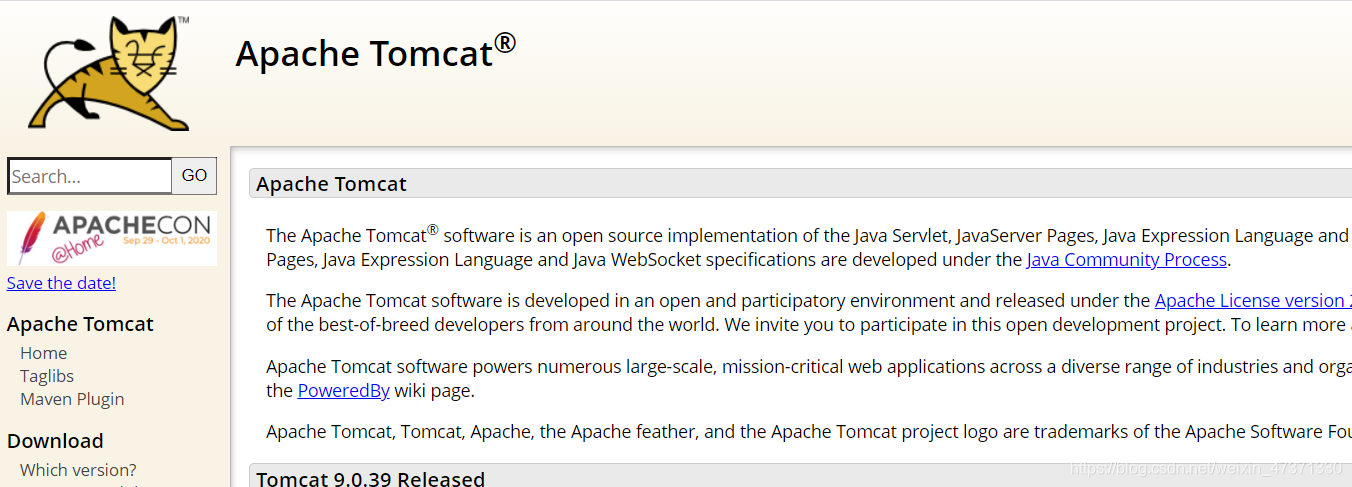
Task: Follow the 'Save the date!' link
Action: (61, 283)
